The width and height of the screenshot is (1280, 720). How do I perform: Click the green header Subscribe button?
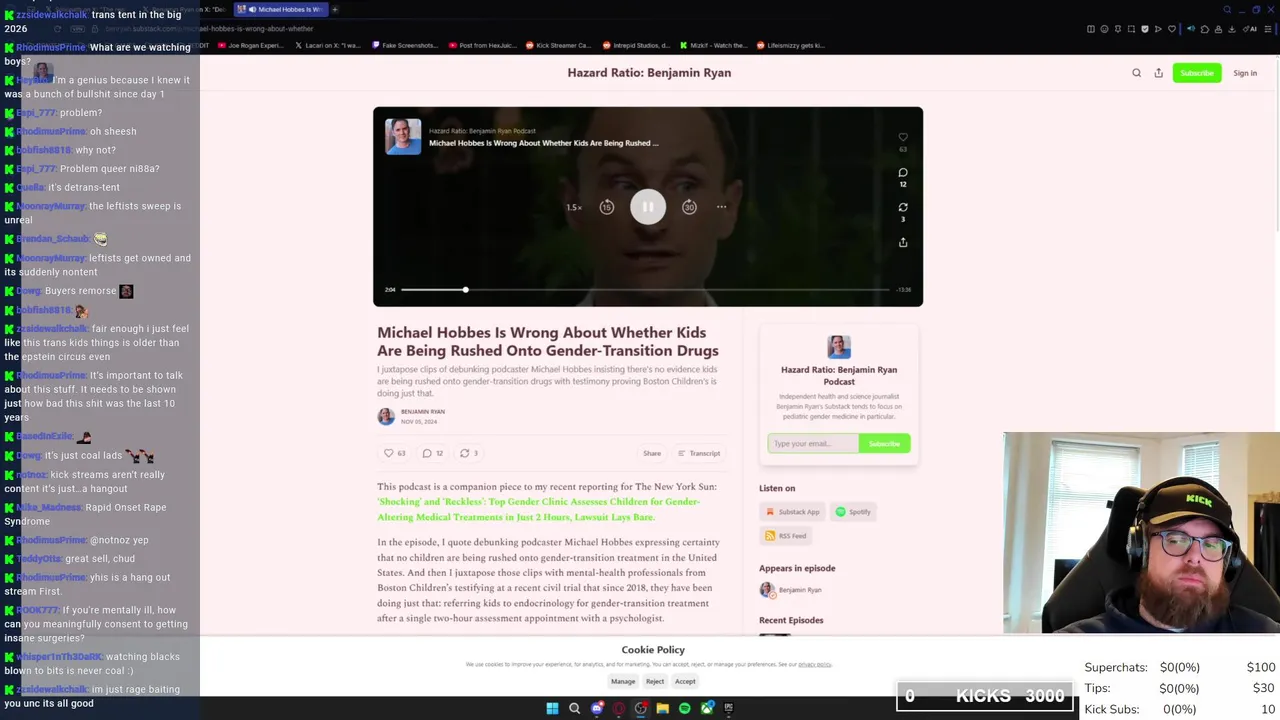pyautogui.click(x=1197, y=73)
